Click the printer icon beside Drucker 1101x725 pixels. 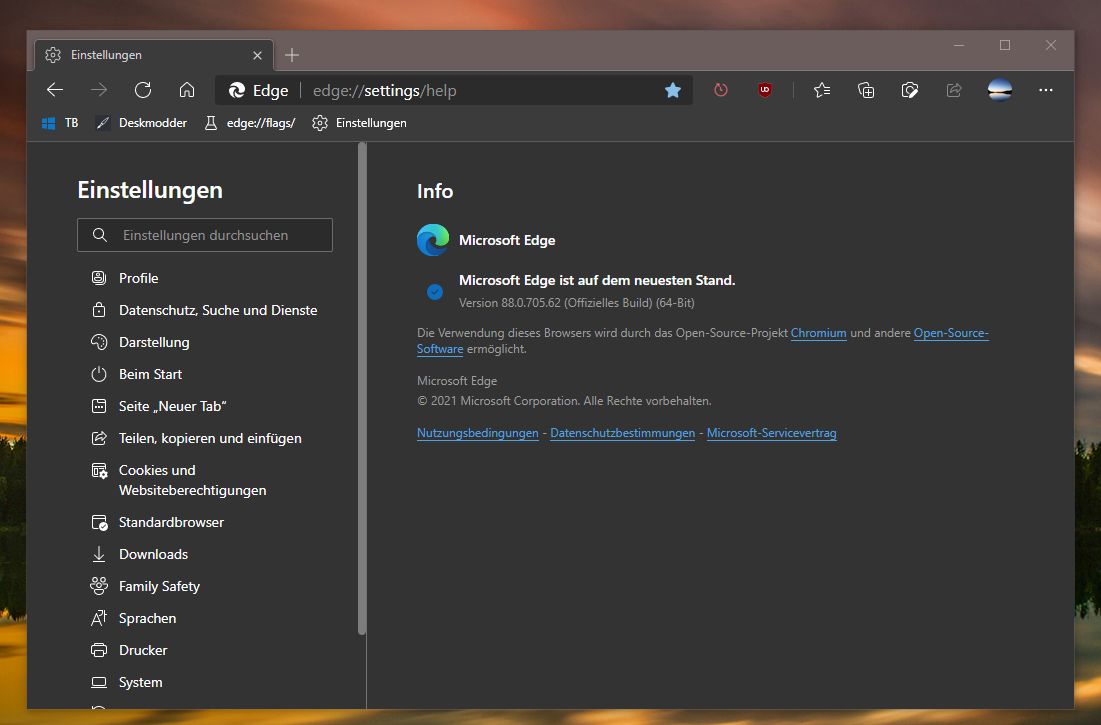[x=99, y=651]
